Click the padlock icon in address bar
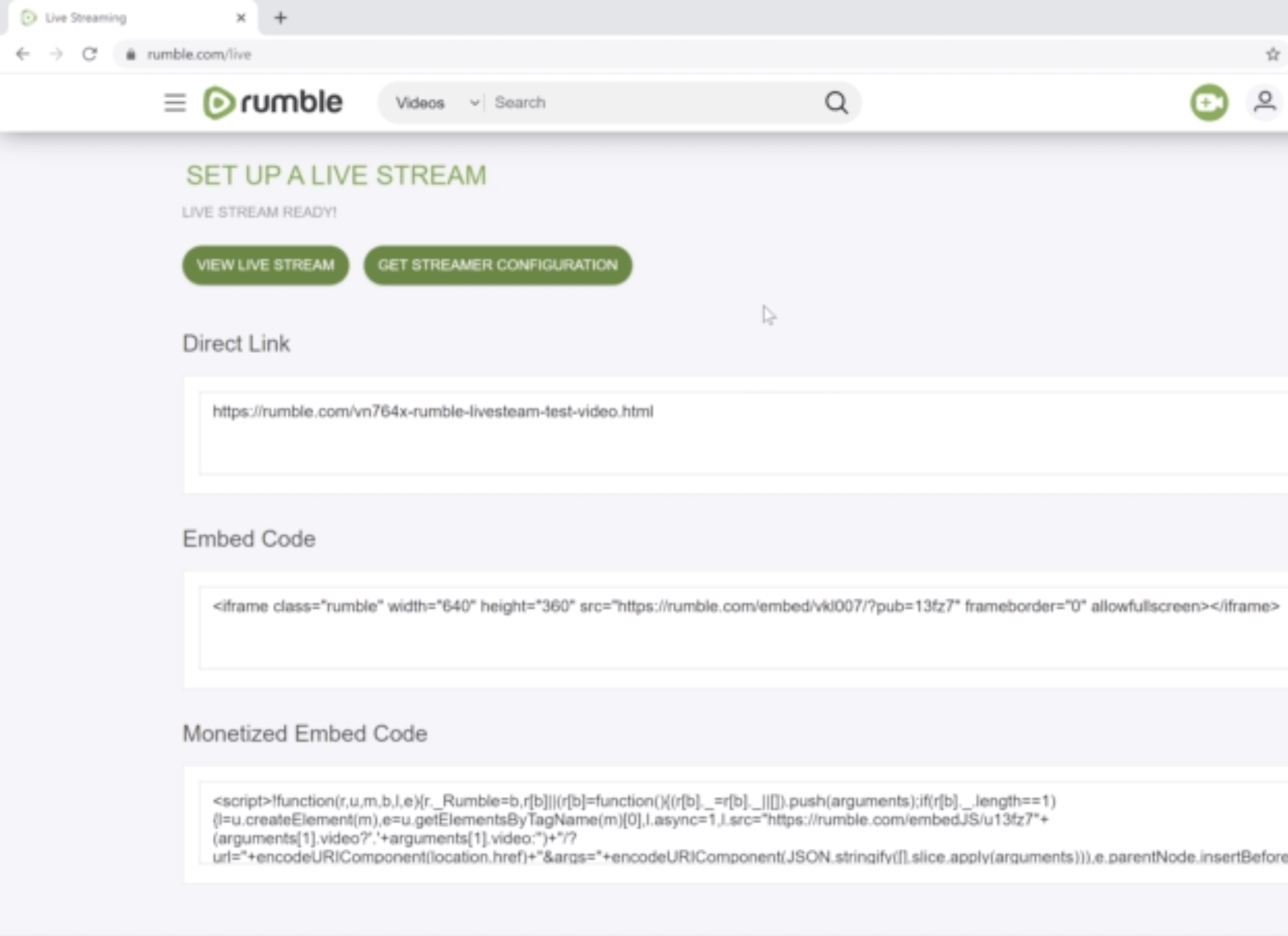The image size is (1288, 936). [x=130, y=55]
